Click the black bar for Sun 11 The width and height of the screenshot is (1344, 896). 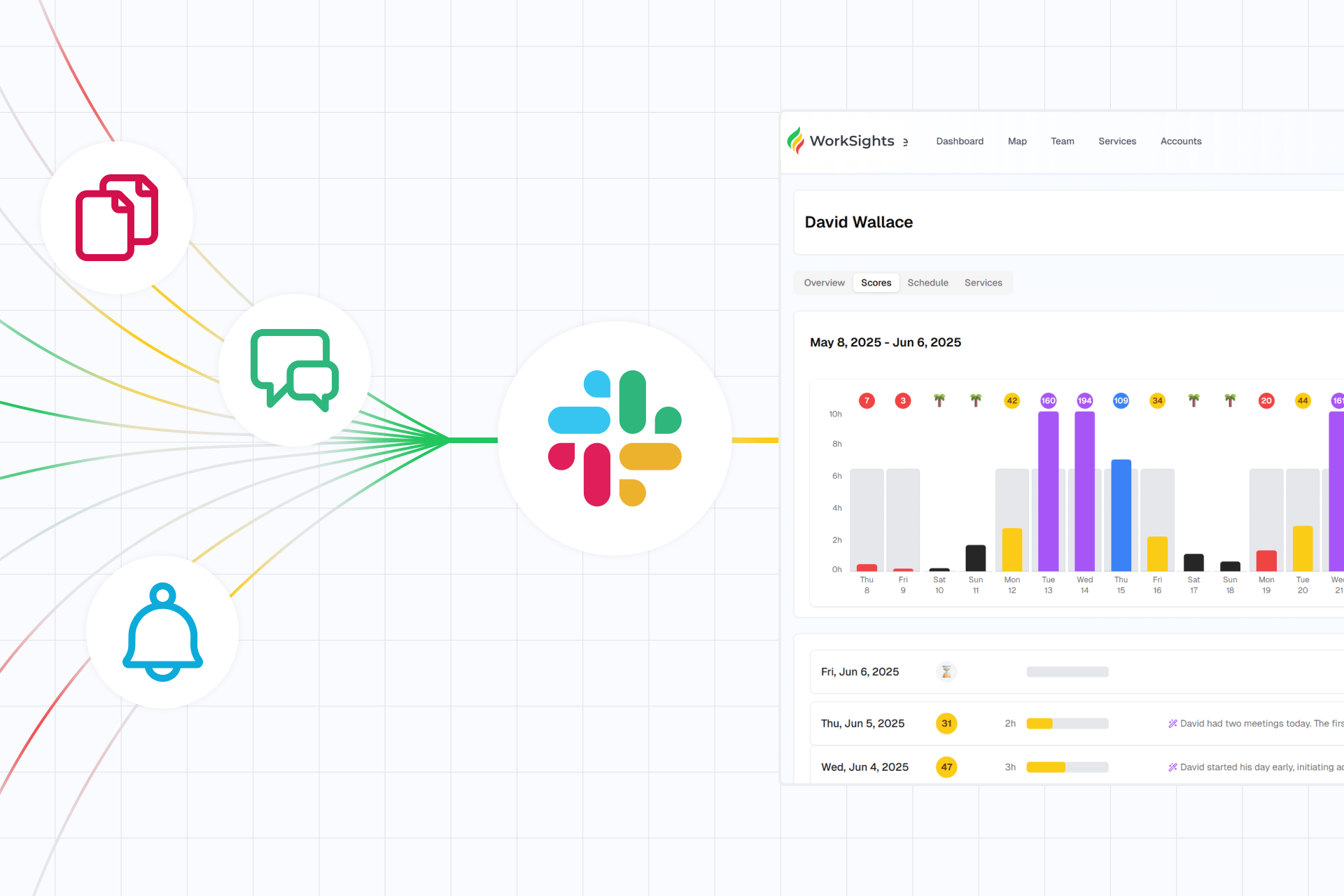click(x=976, y=558)
